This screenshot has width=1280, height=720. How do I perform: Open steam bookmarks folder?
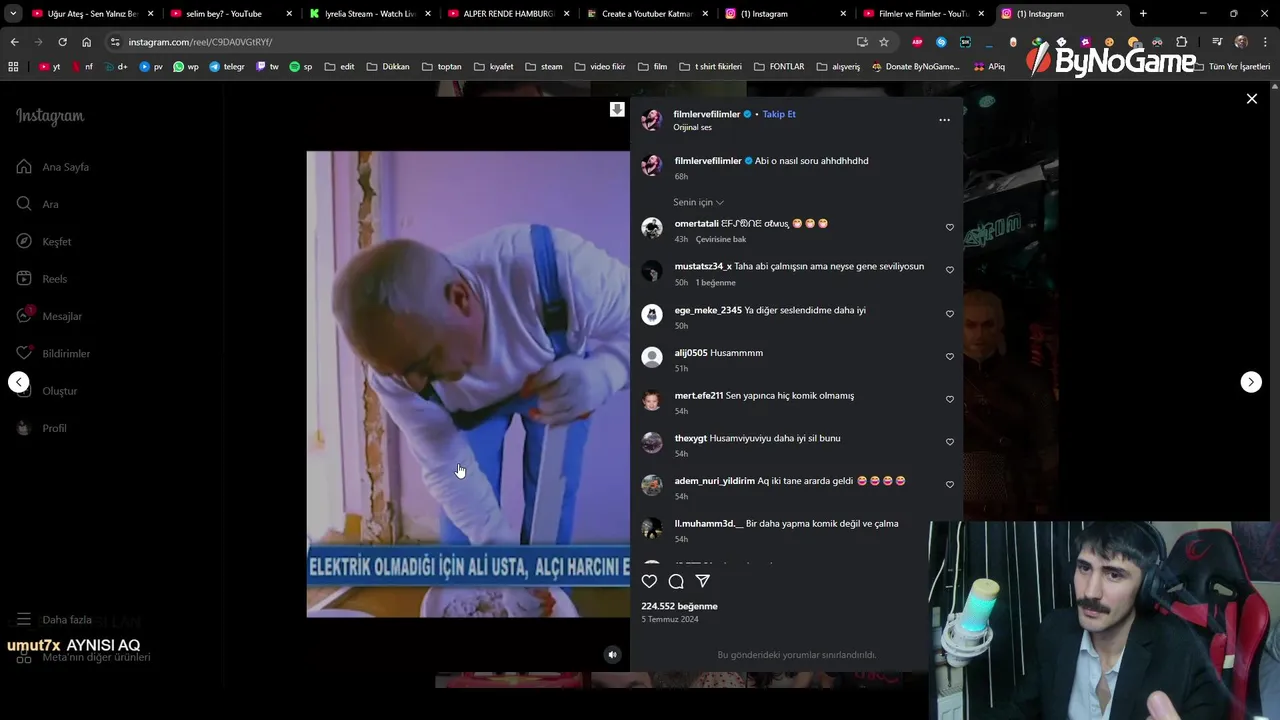pyautogui.click(x=544, y=67)
